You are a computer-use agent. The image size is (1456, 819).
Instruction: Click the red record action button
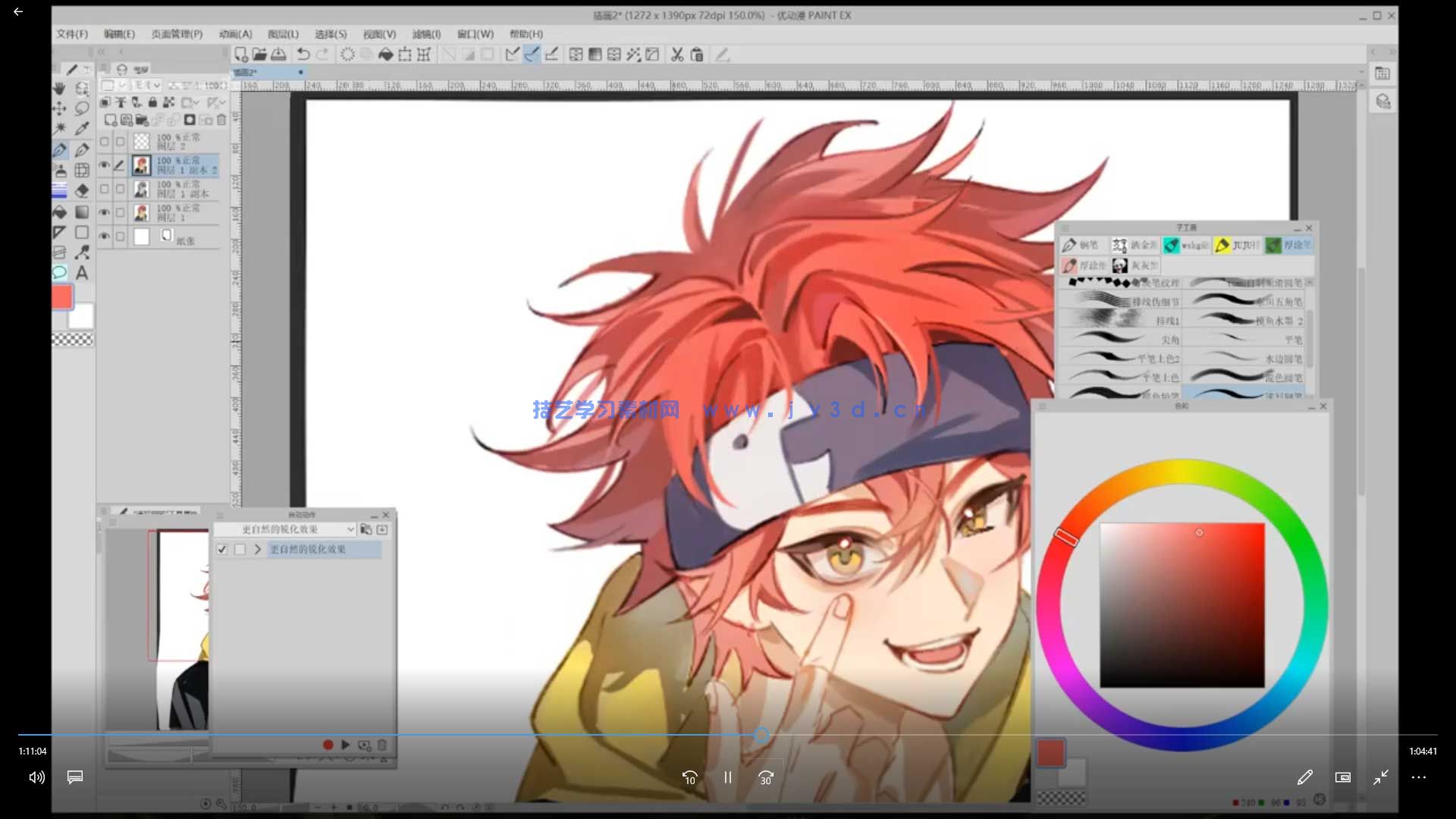(328, 745)
